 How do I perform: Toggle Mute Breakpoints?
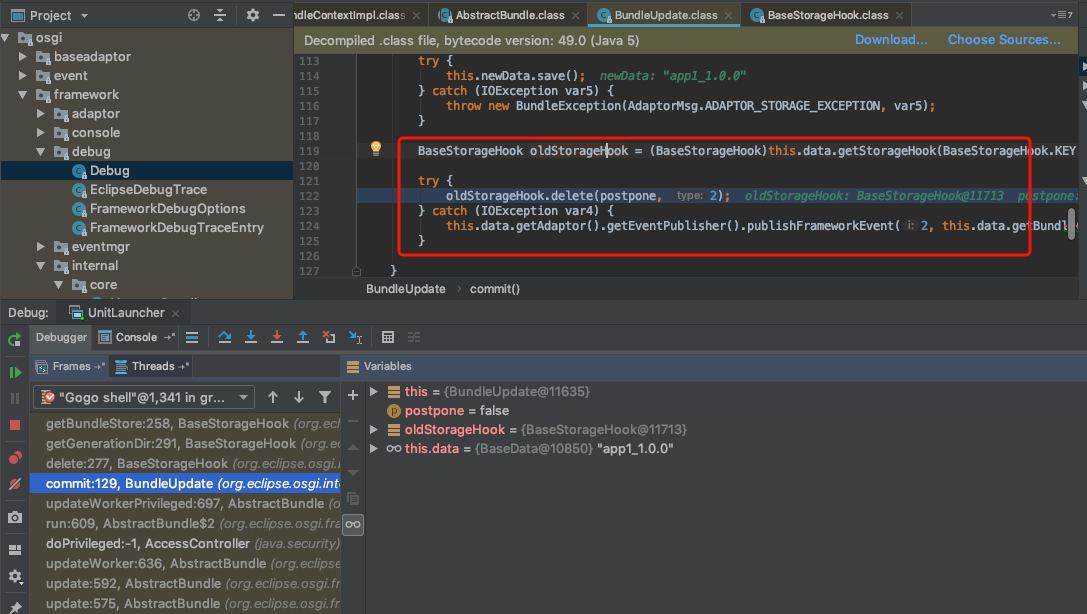pyautogui.click(x=15, y=484)
